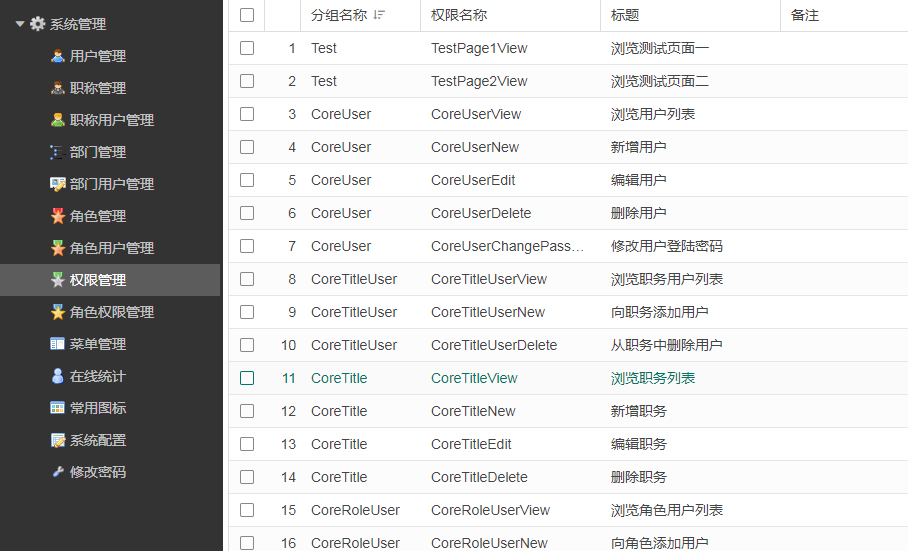Click the 用户管理 user icon

tap(58, 56)
